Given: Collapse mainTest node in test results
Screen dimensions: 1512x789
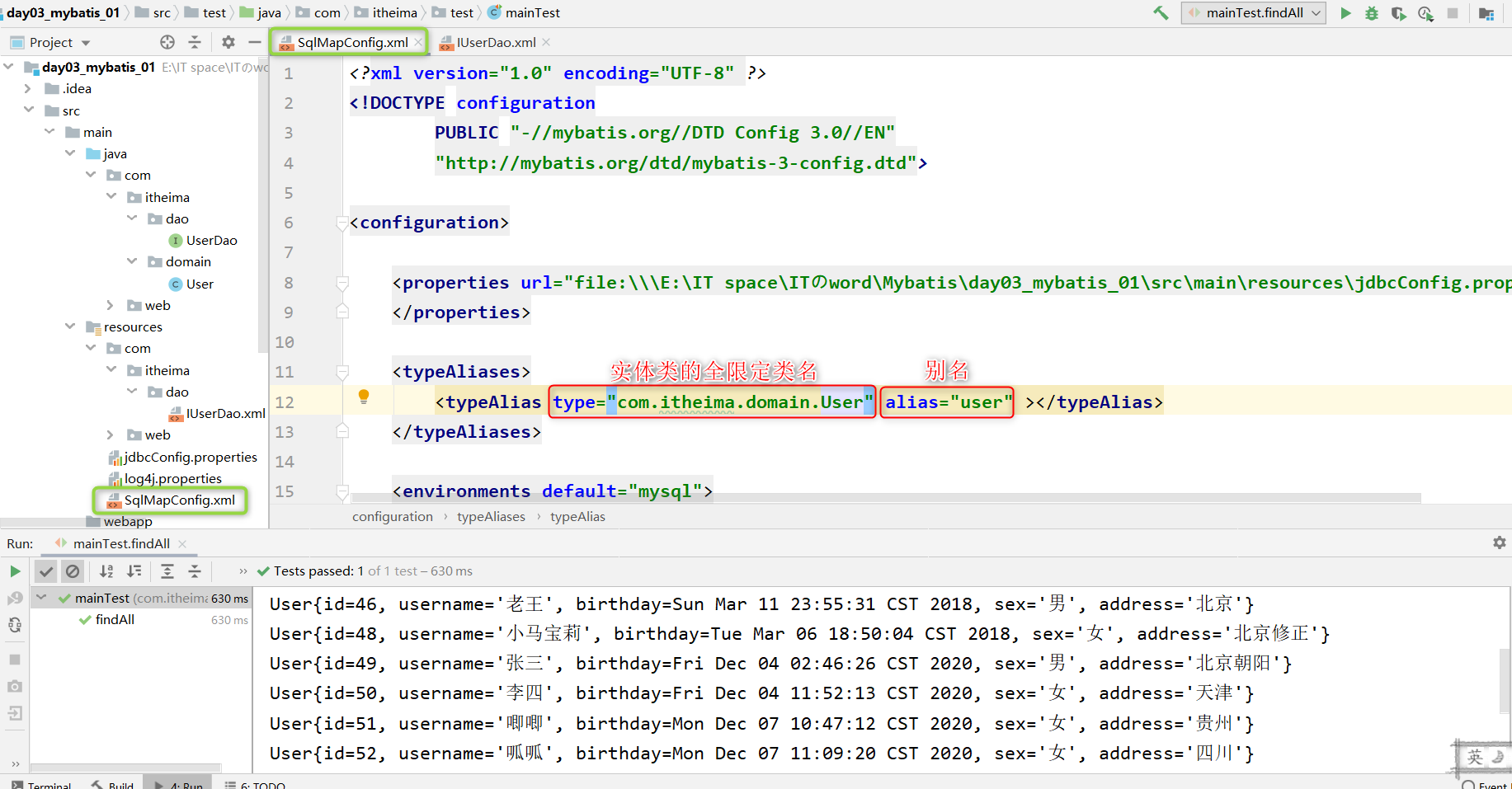Looking at the screenshot, I should [x=40, y=598].
